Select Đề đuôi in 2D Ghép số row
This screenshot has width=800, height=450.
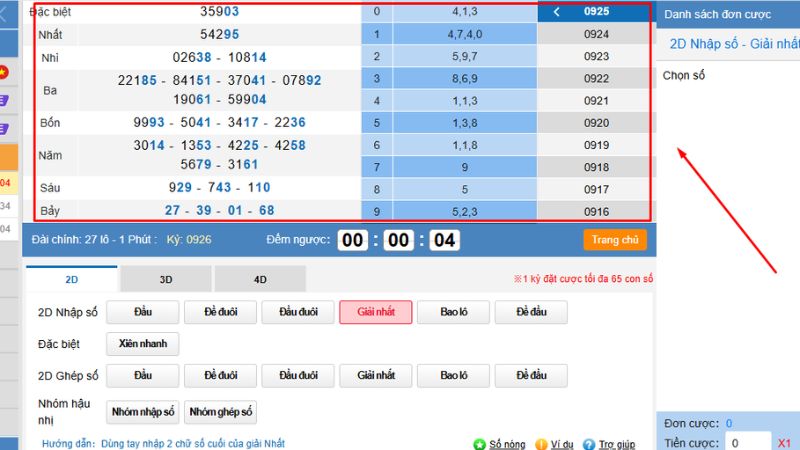tap(221, 376)
